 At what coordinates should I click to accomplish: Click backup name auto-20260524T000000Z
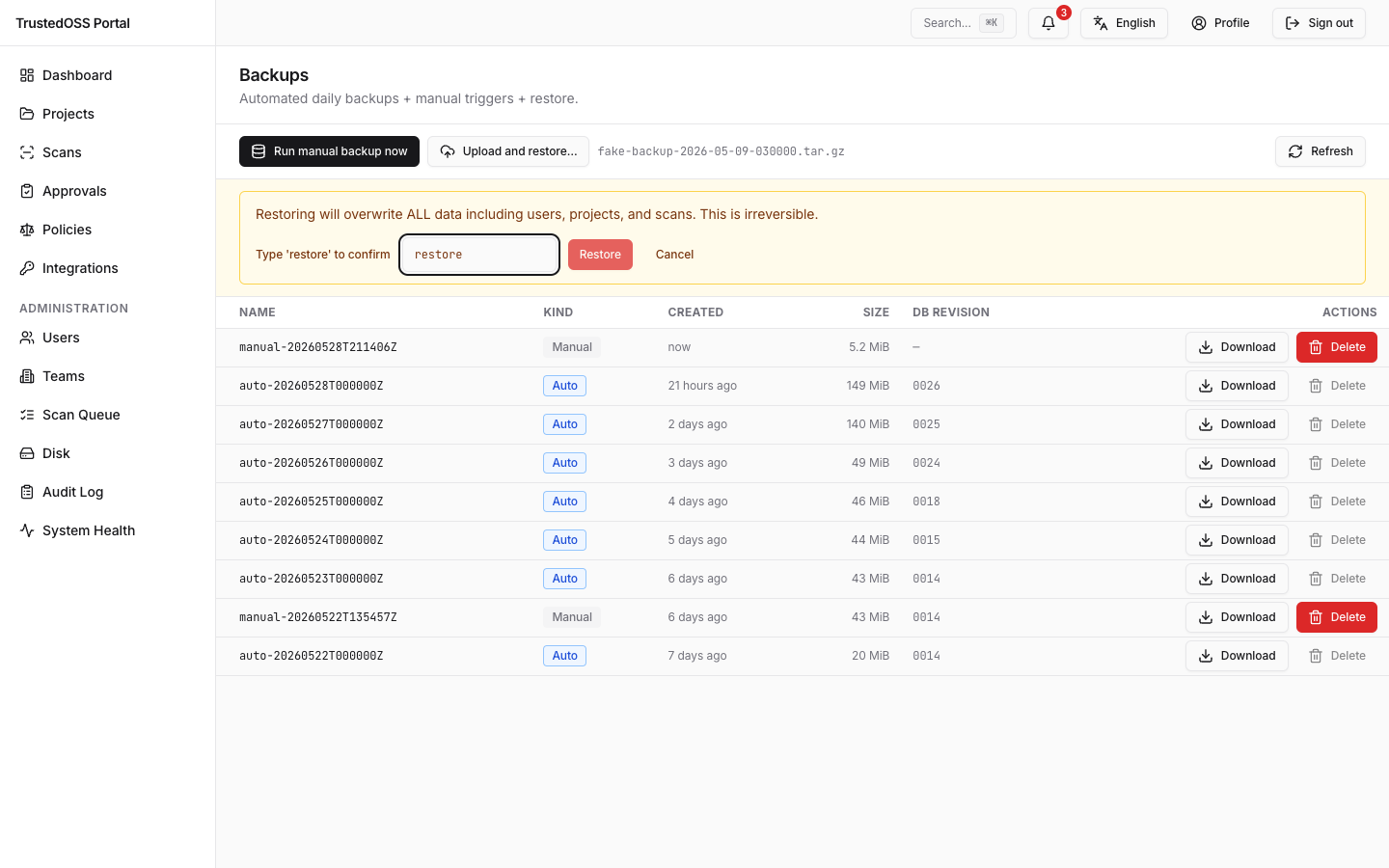pyautogui.click(x=312, y=540)
